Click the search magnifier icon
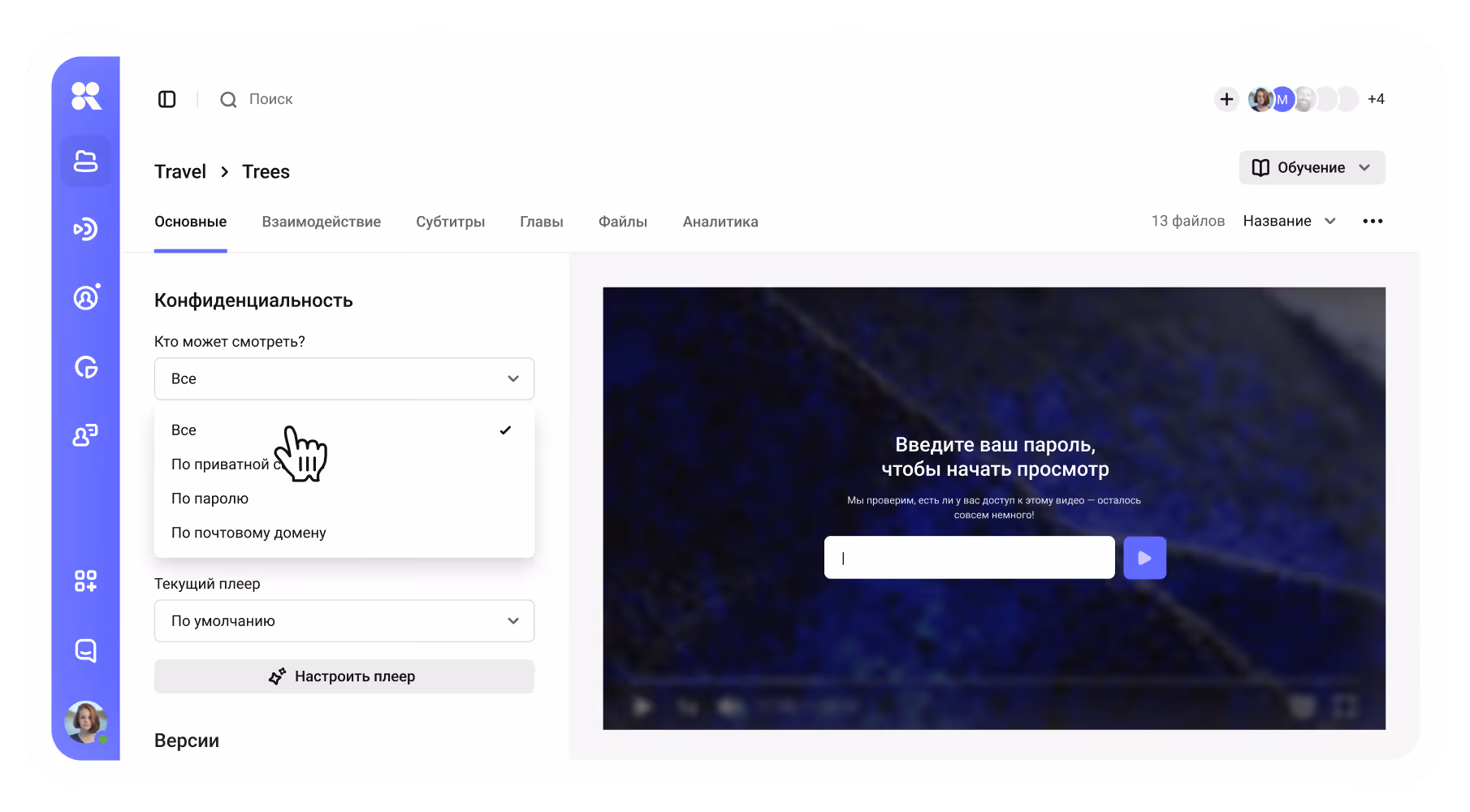 click(228, 99)
